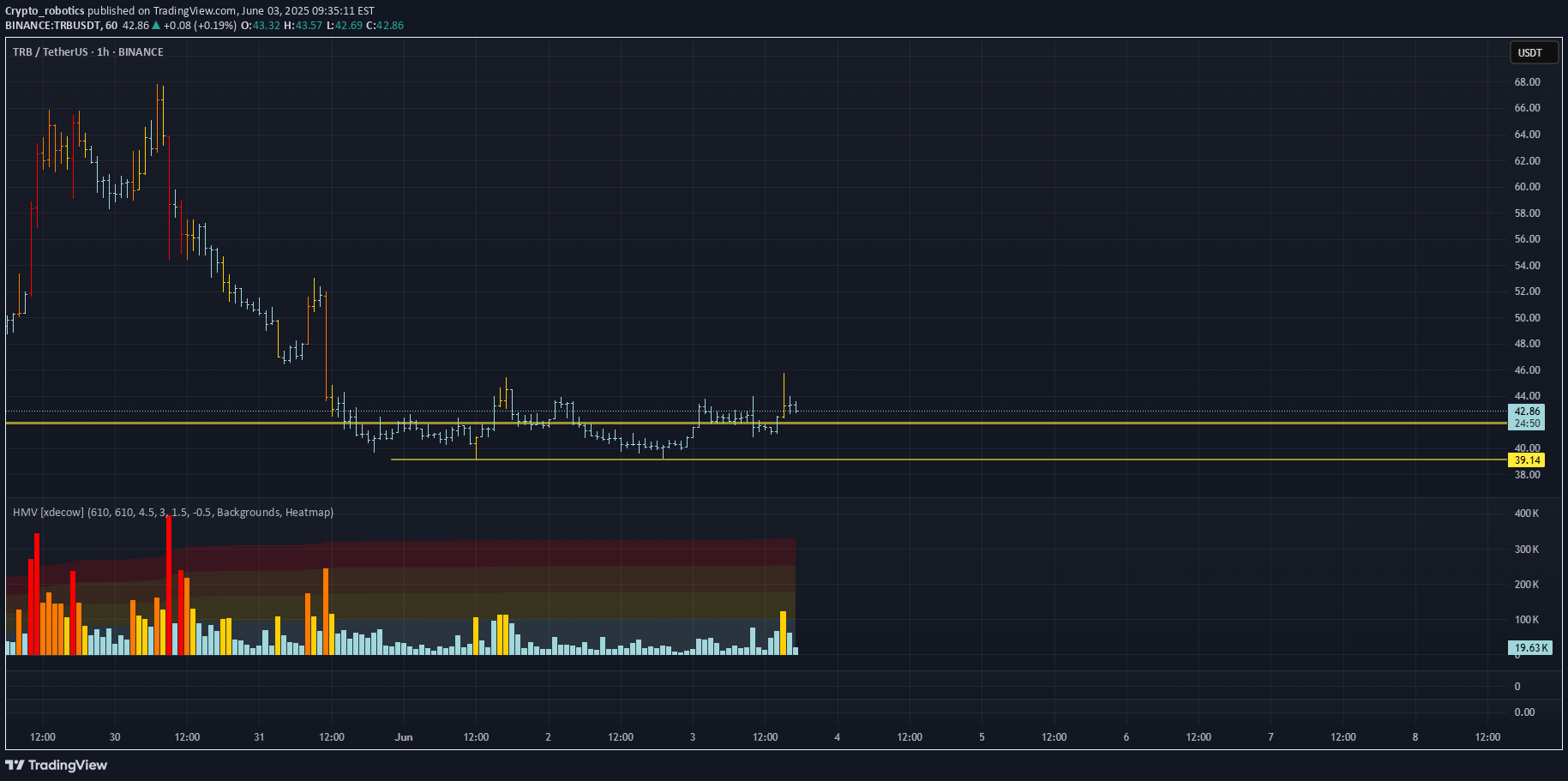Click the 62.00 price axis label
The height and width of the screenshot is (781, 1568).
1527,161
